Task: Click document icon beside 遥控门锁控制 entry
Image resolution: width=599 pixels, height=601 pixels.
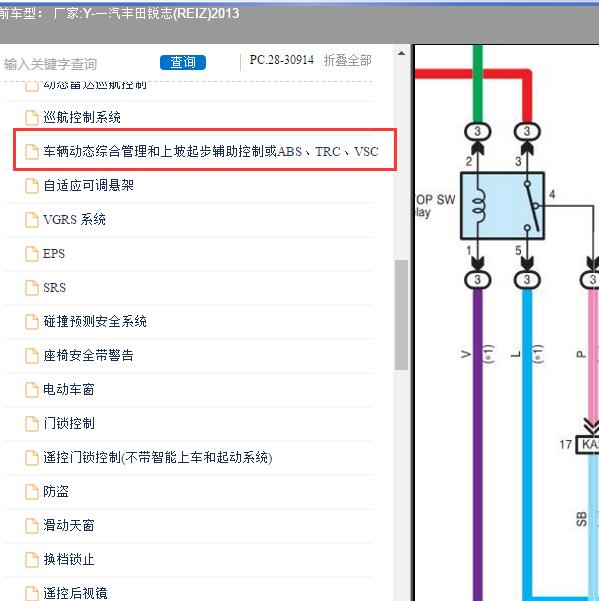Action: (32, 458)
